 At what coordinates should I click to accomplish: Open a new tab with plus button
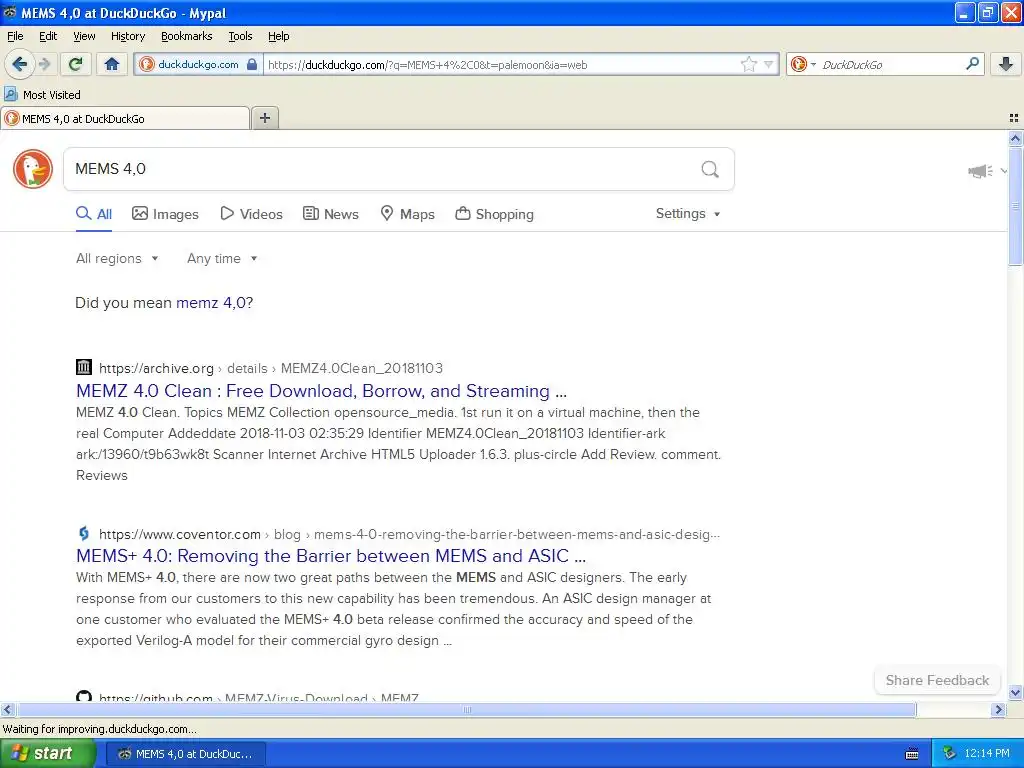click(x=264, y=118)
